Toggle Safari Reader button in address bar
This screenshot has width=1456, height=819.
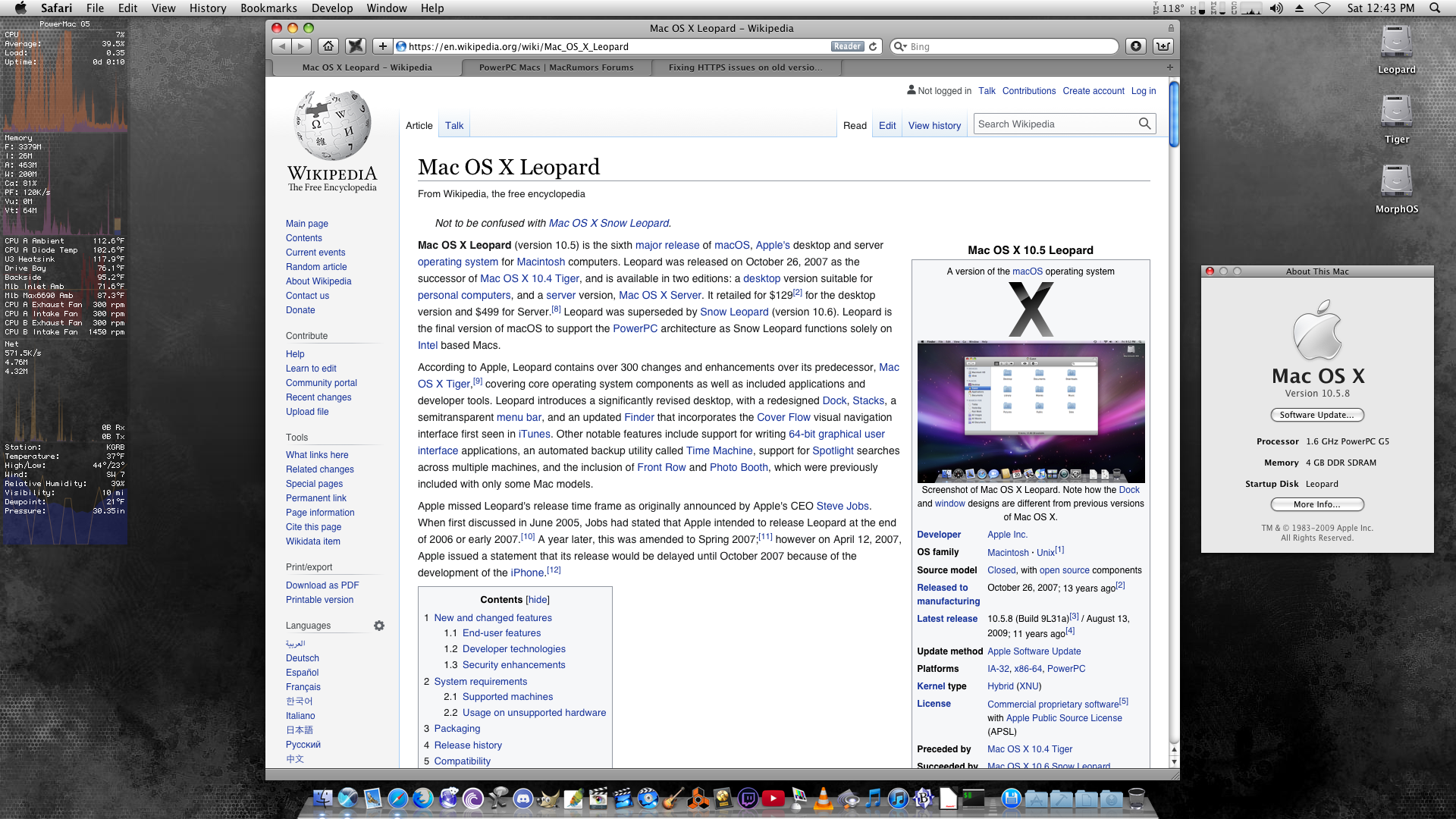[846, 46]
